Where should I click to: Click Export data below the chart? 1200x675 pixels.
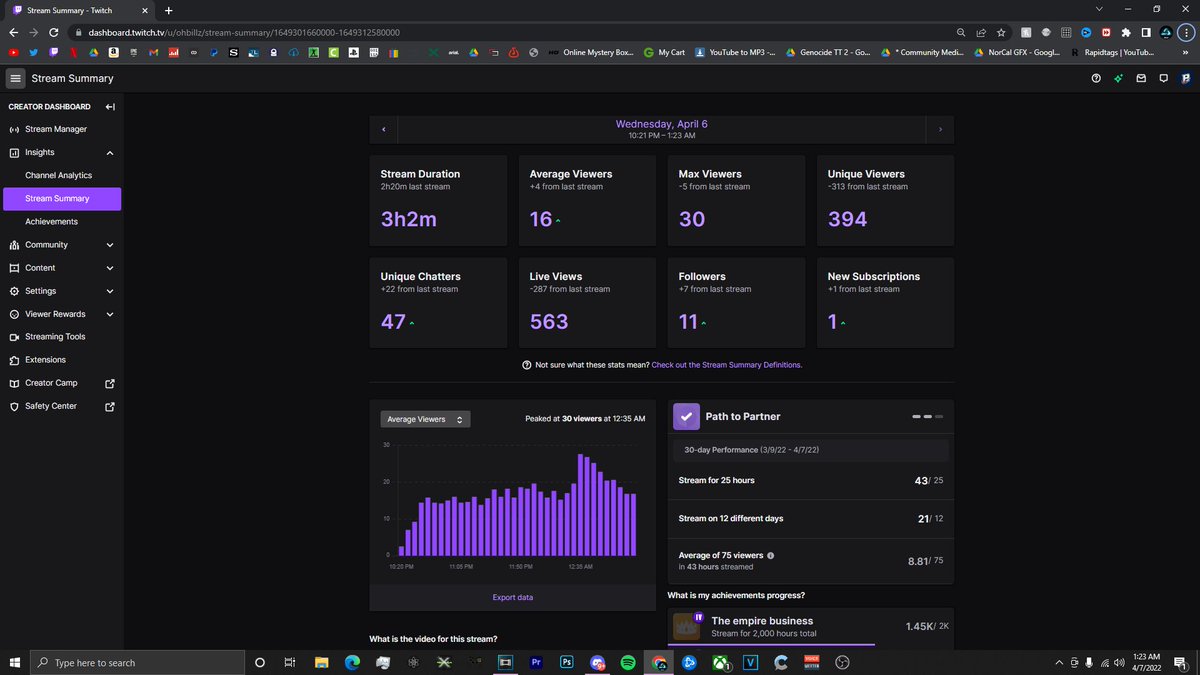coord(513,597)
